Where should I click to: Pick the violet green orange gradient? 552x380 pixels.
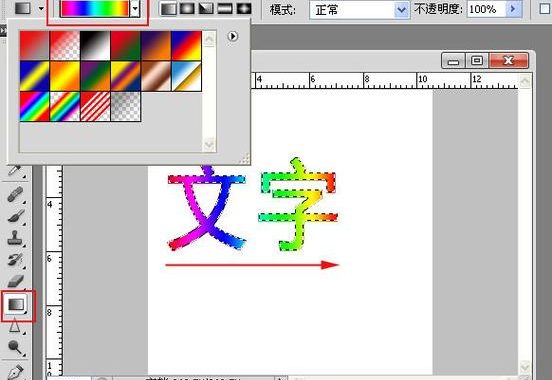click(x=95, y=76)
